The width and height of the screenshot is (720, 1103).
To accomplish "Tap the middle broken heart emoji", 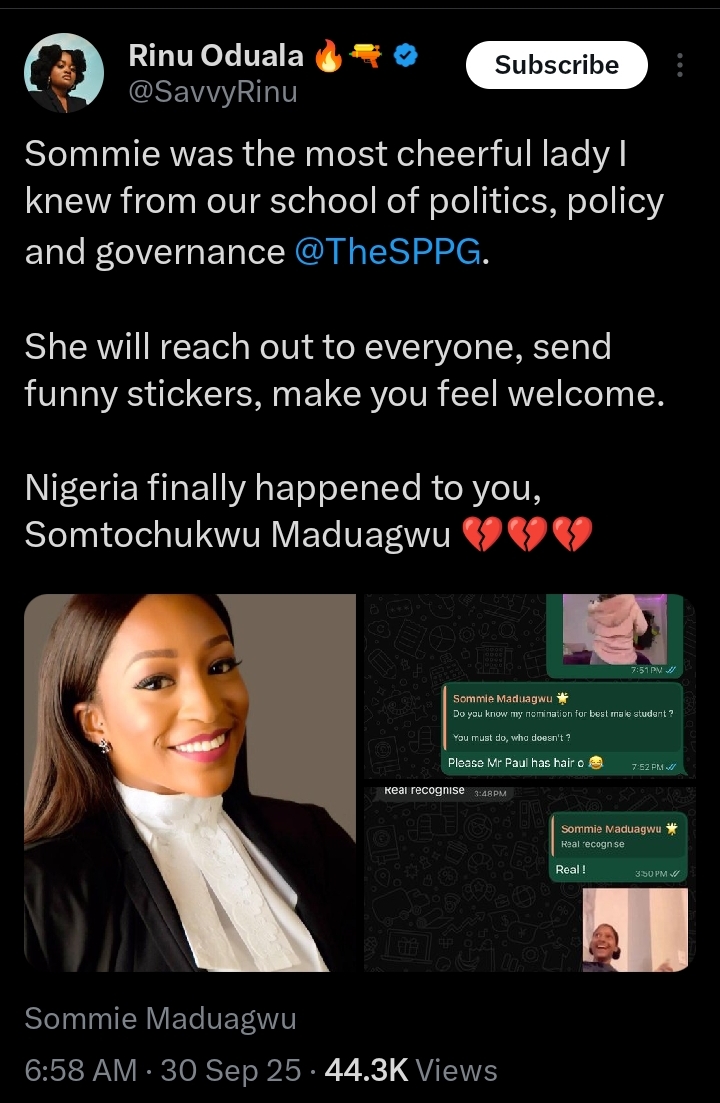I will tap(527, 534).
